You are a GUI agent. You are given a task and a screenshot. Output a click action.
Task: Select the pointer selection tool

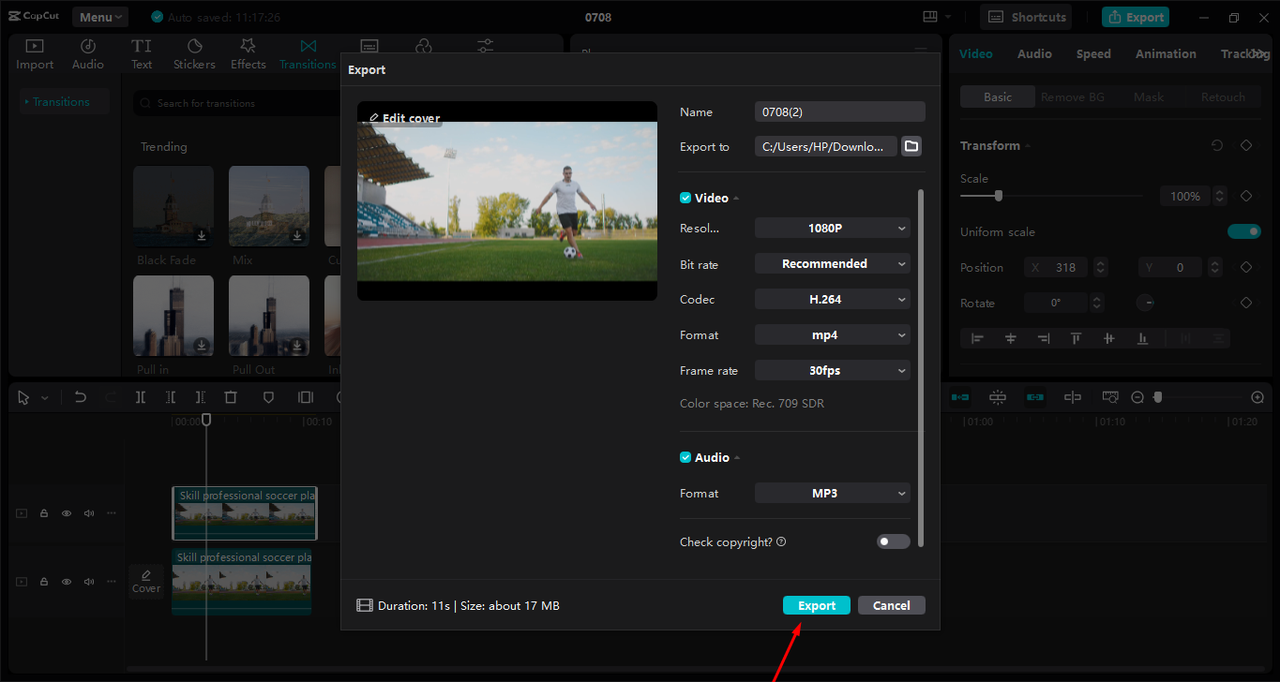click(24, 397)
